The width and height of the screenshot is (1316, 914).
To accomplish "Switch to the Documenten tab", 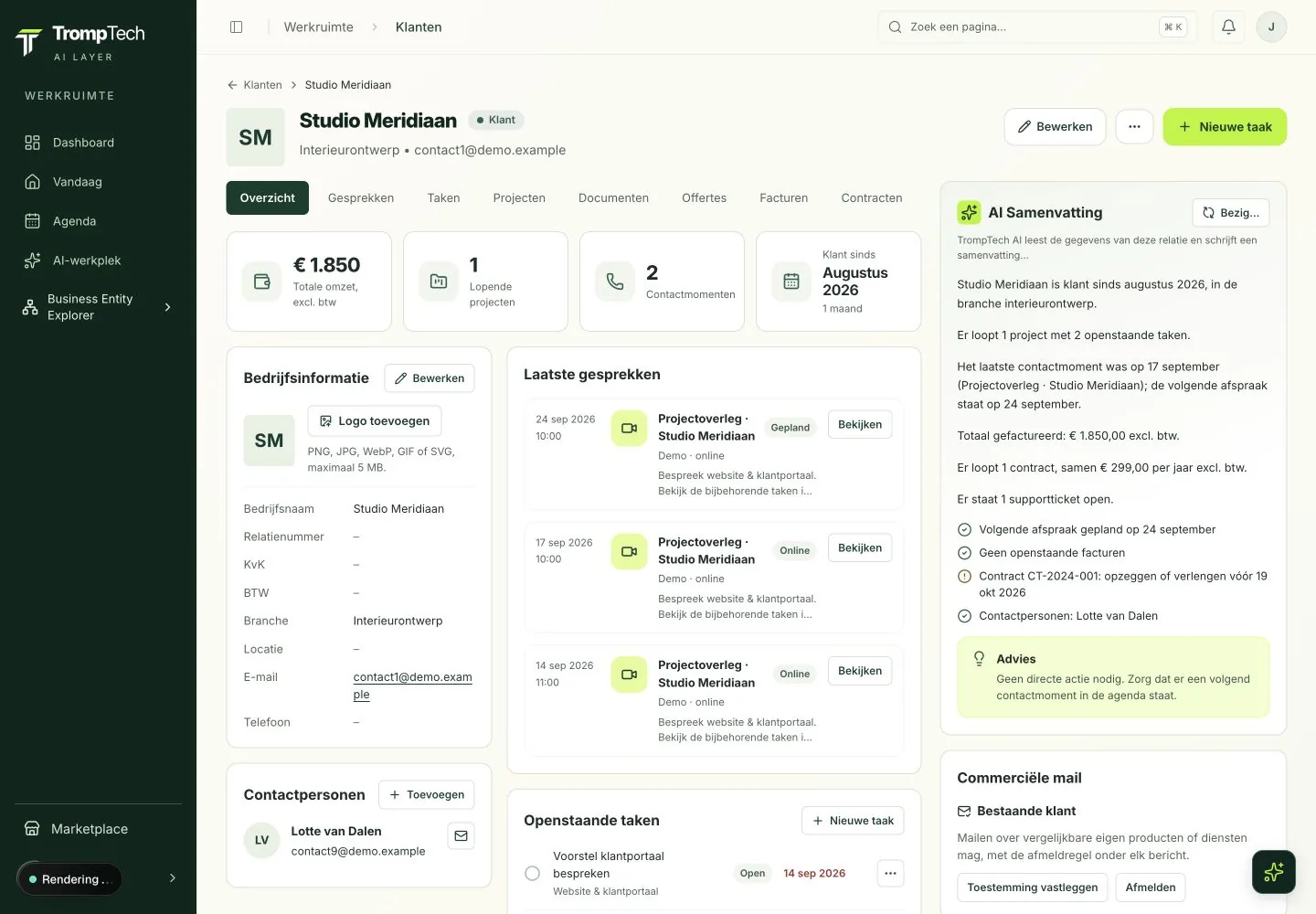I will (613, 198).
